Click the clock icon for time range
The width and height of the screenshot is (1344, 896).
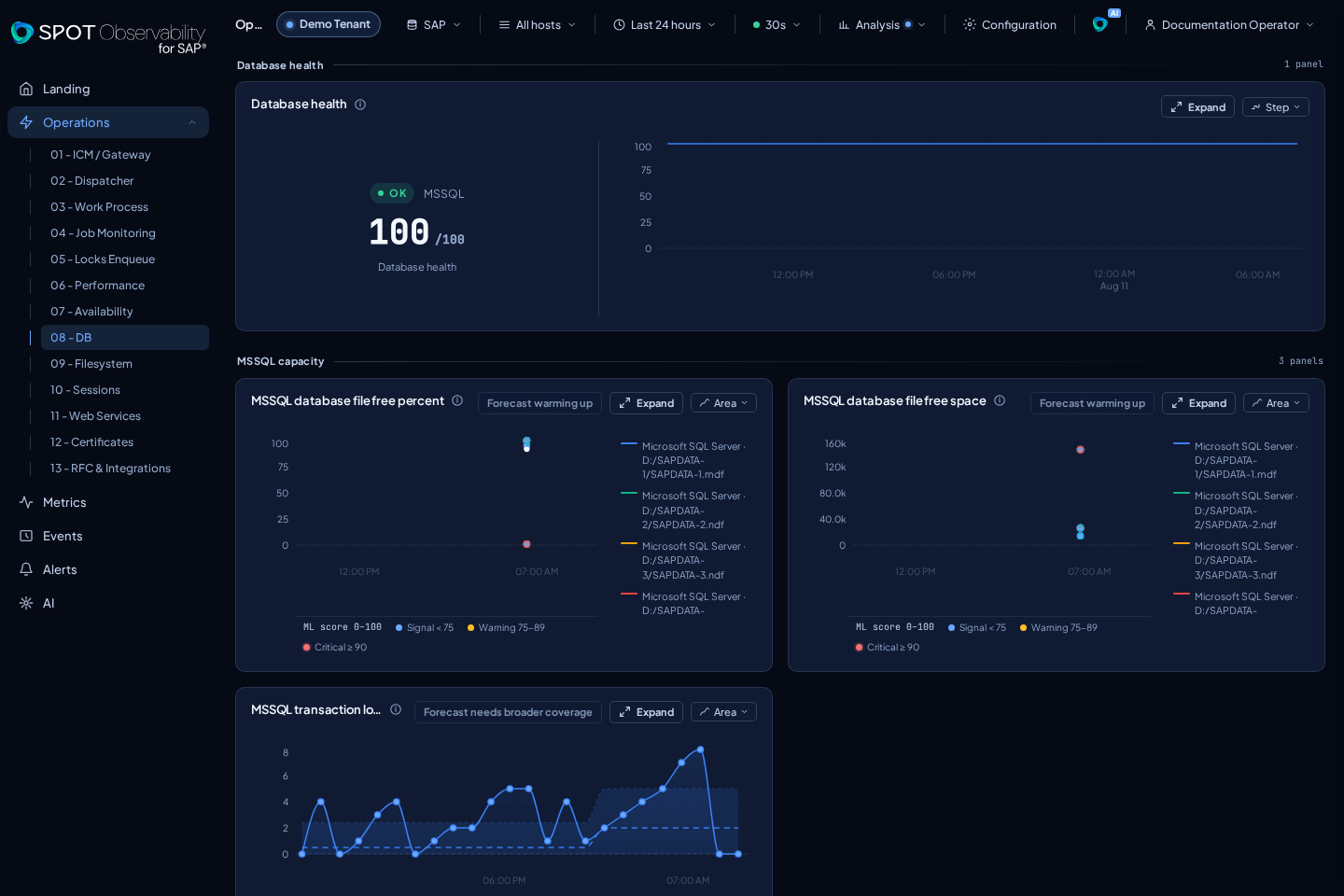coord(619,24)
